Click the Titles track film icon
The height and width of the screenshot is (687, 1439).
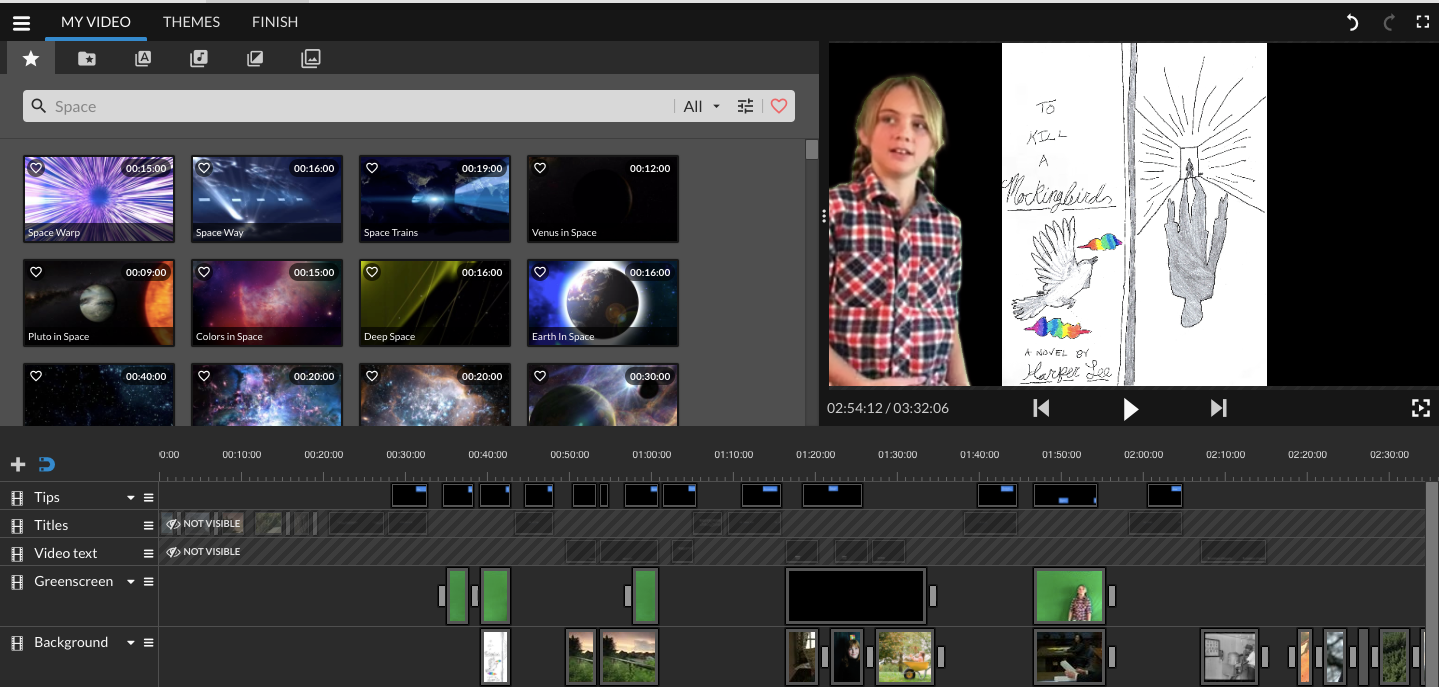pyautogui.click(x=17, y=525)
